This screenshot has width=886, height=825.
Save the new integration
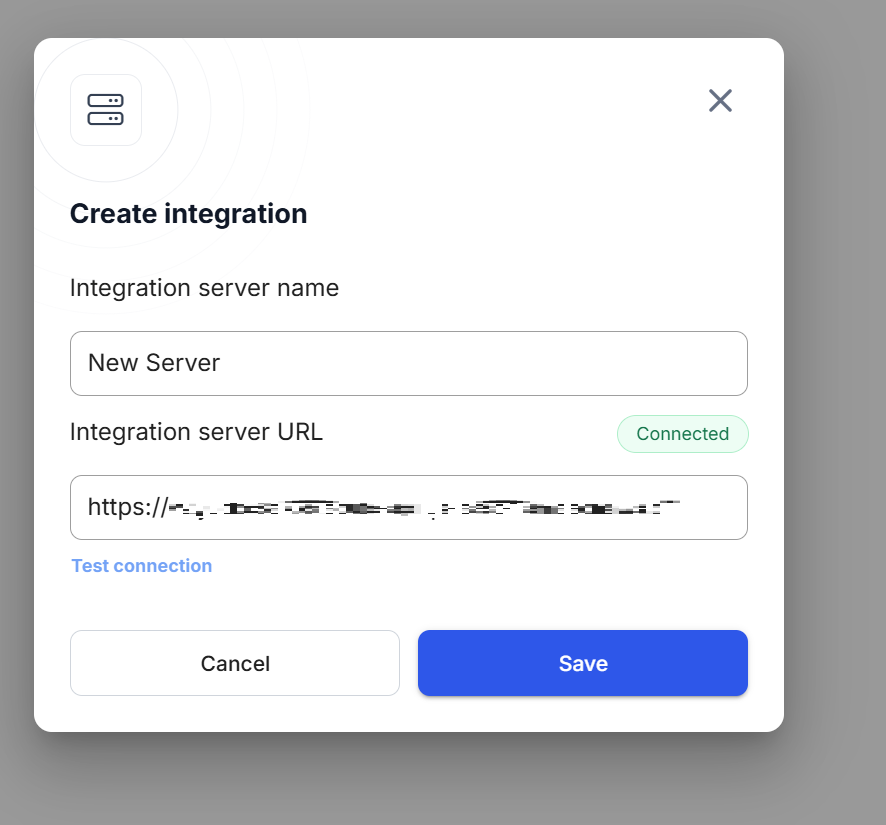click(x=582, y=663)
